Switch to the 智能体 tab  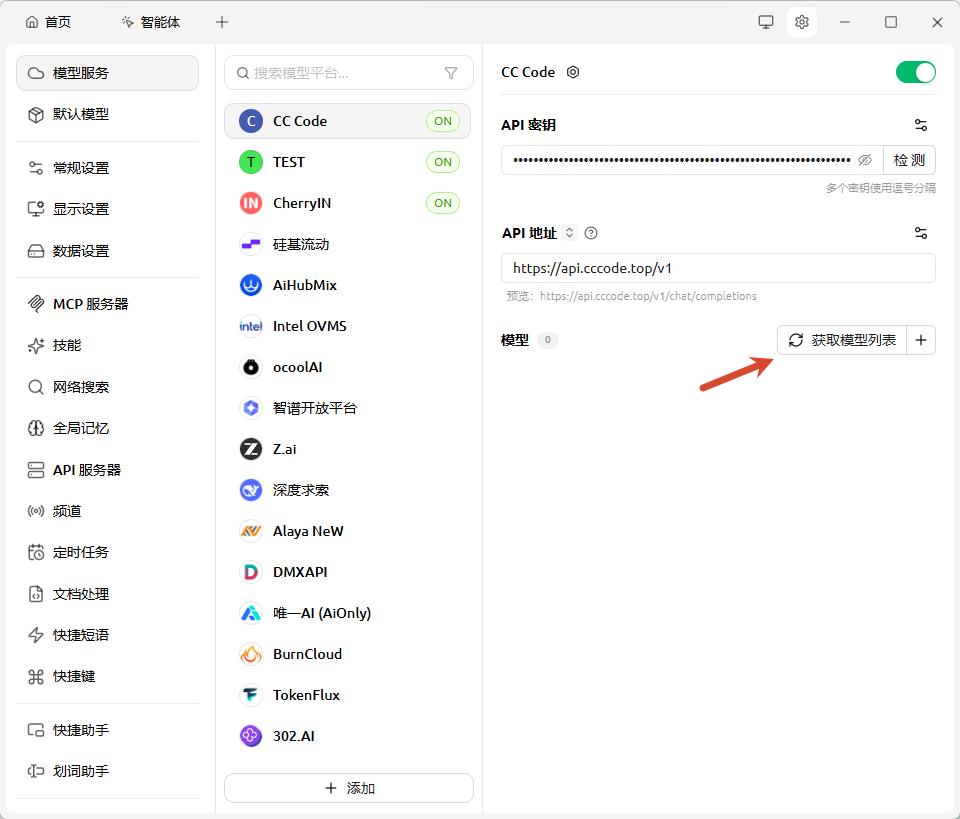click(x=151, y=22)
